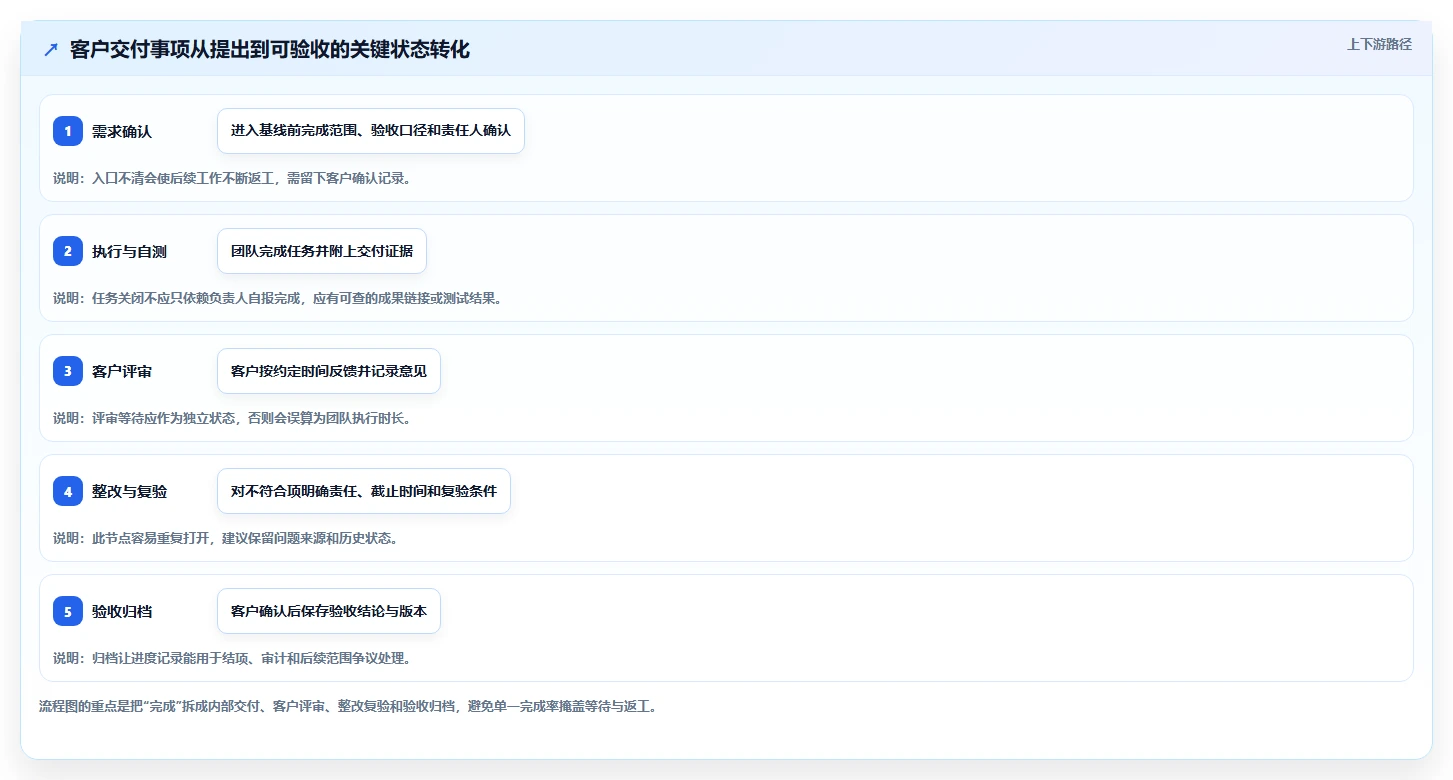Select the title 客户交付事项从提出到可验收的关键状态转化
1453x780 pixels.
pos(270,50)
